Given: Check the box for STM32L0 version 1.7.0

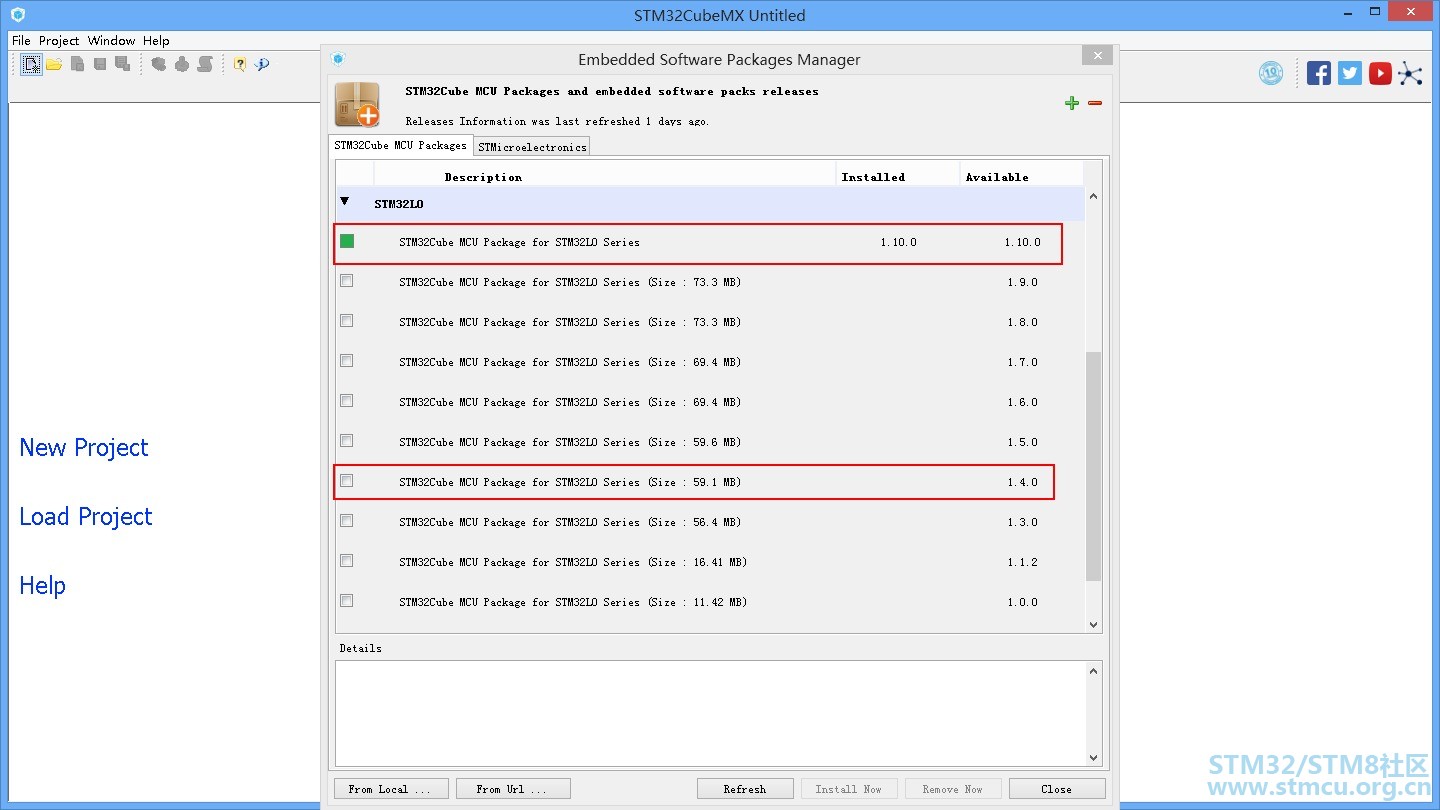Looking at the screenshot, I should [x=347, y=361].
